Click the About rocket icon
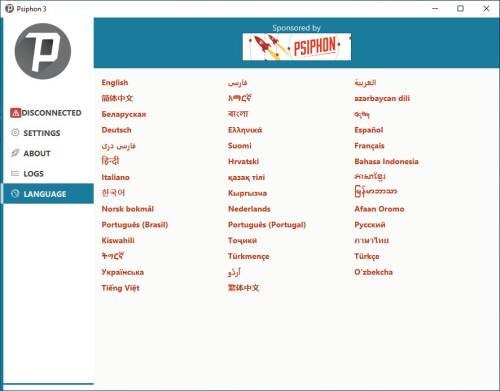The width and height of the screenshot is (500, 391). (15, 153)
